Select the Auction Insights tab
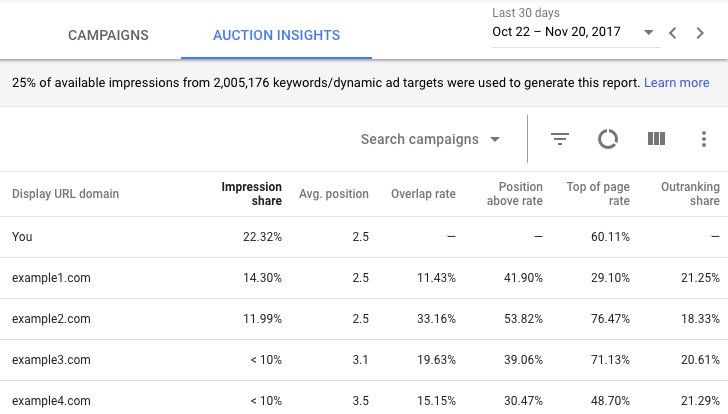Screen dimensions: 728x414 pyautogui.click(x=276, y=35)
